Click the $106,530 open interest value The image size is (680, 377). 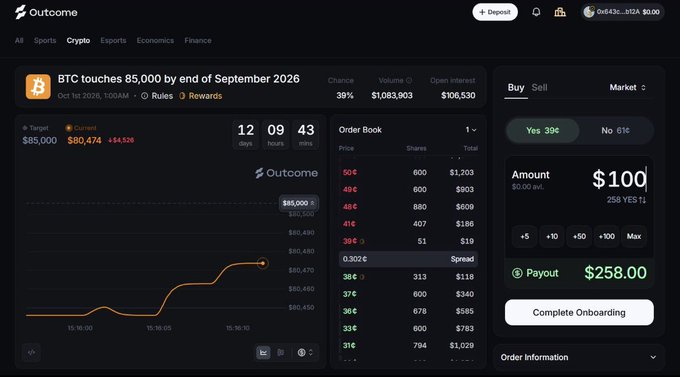458,95
